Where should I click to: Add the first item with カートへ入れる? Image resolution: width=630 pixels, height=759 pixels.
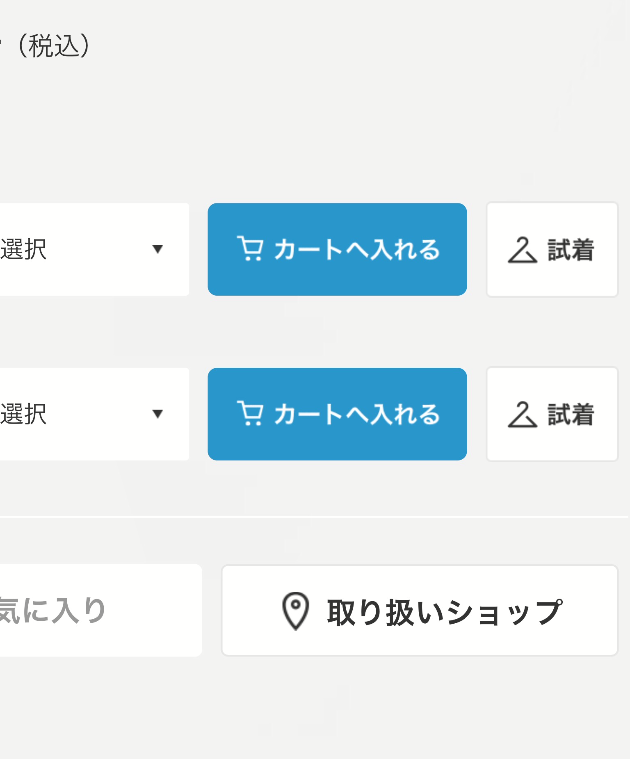[x=337, y=249]
